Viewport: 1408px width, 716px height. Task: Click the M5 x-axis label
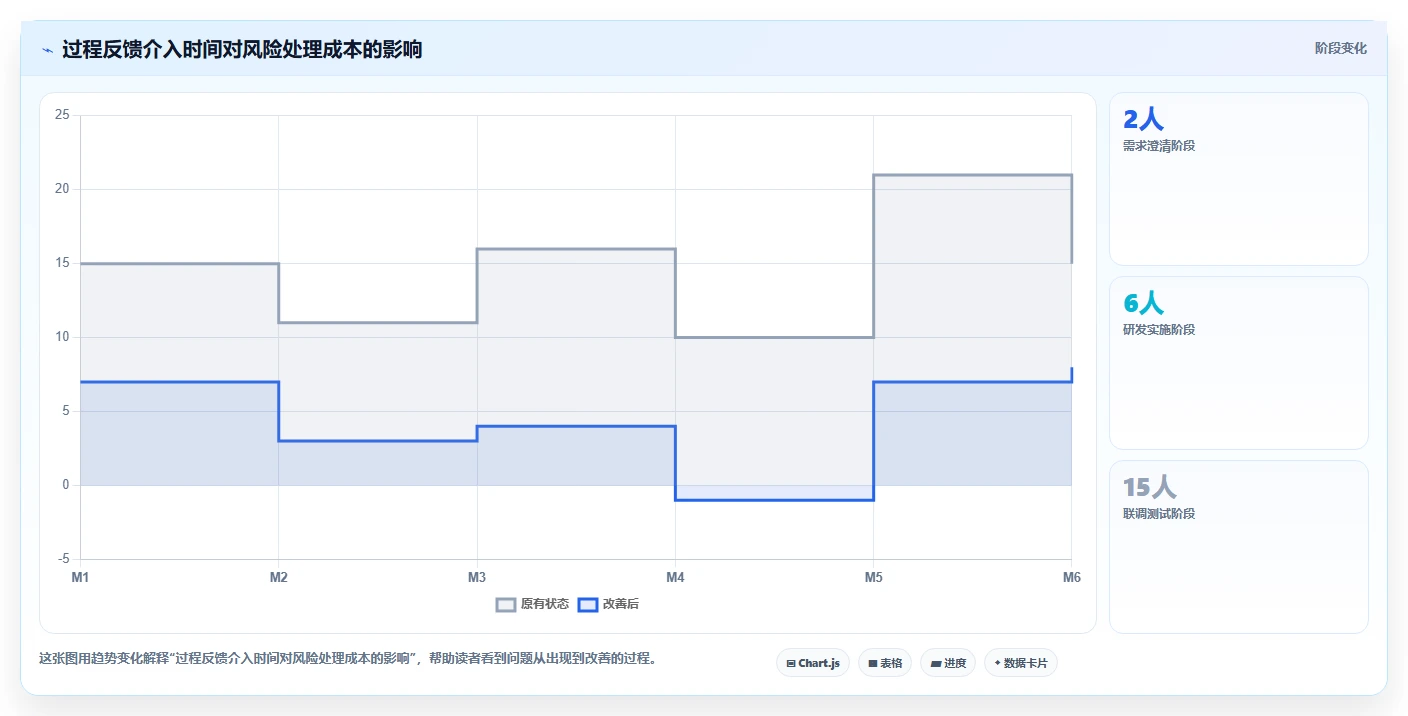[873, 577]
